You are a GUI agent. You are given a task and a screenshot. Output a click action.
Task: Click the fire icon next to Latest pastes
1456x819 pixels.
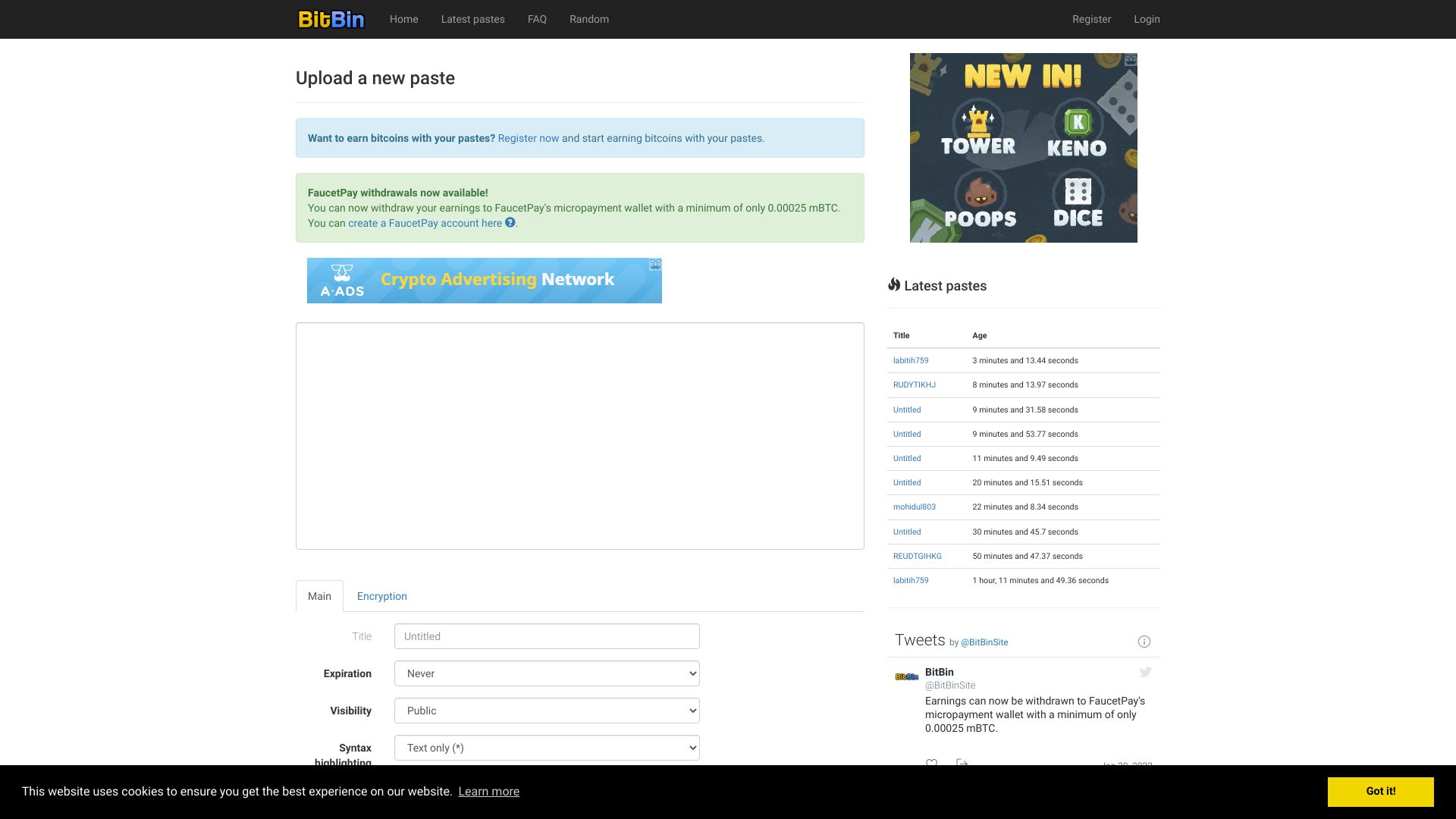click(893, 285)
